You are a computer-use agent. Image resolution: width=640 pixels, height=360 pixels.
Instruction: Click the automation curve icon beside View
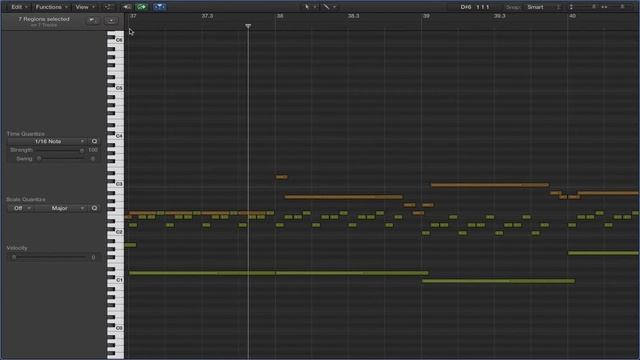[x=108, y=7]
